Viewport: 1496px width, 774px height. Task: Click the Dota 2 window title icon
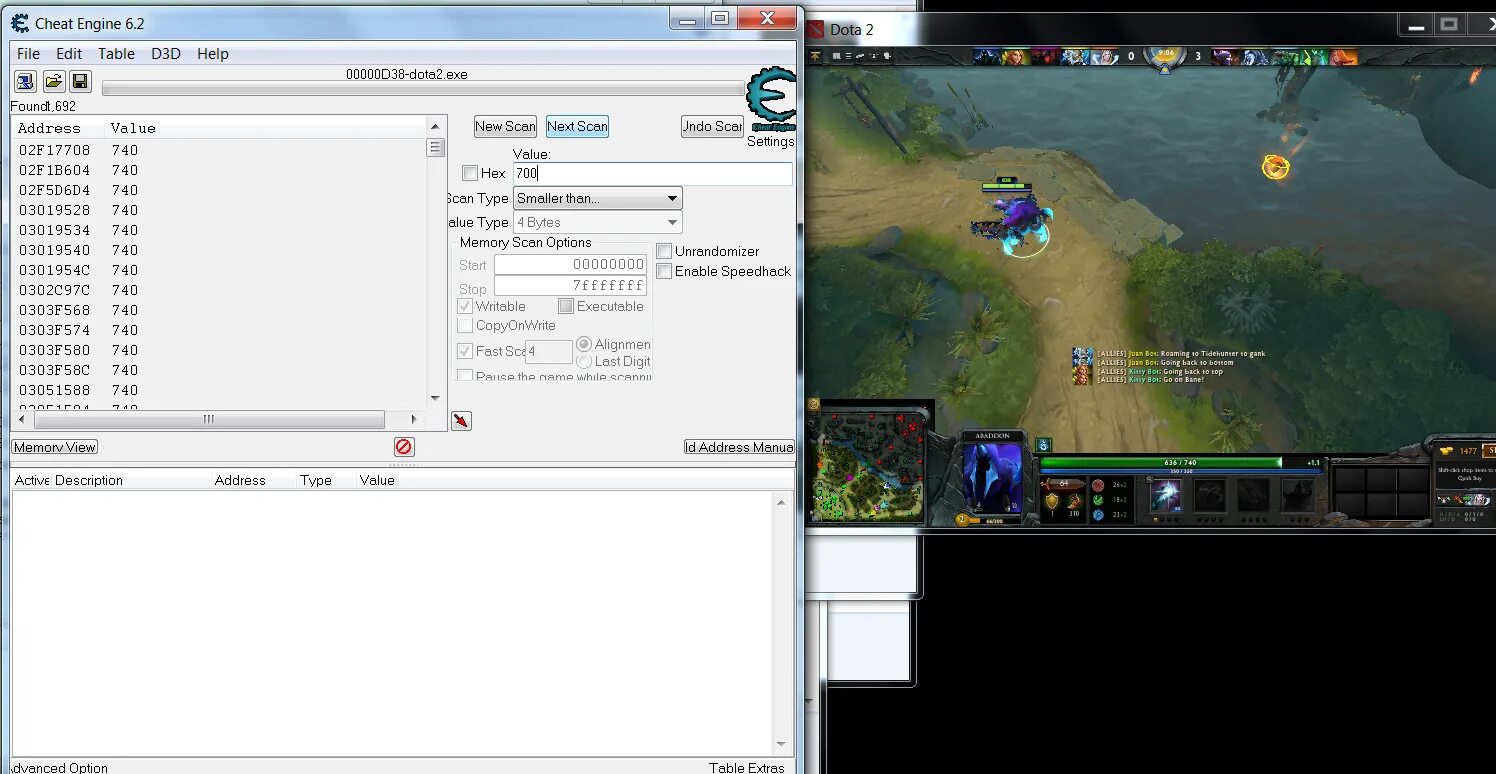click(816, 30)
